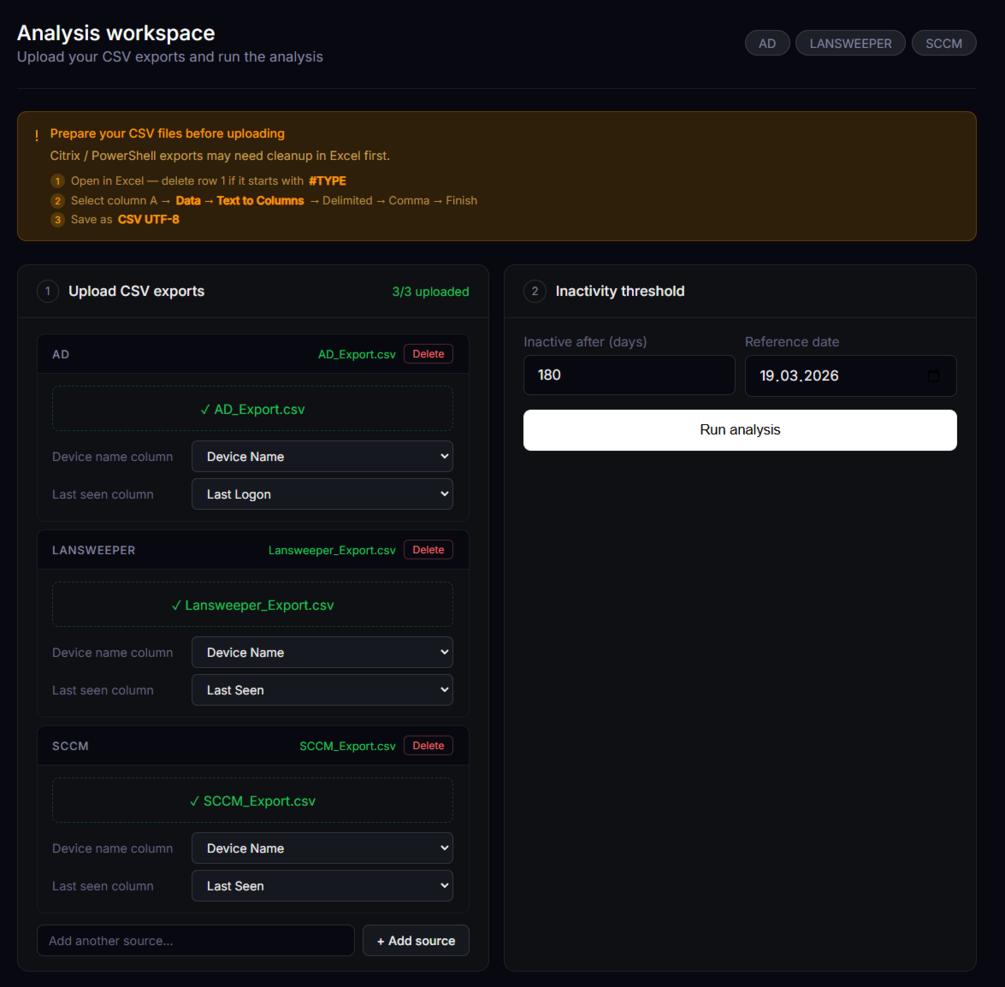Click the SCCM_Export.csv upload drop zone
This screenshot has width=1005, height=987.
pyautogui.click(x=252, y=801)
